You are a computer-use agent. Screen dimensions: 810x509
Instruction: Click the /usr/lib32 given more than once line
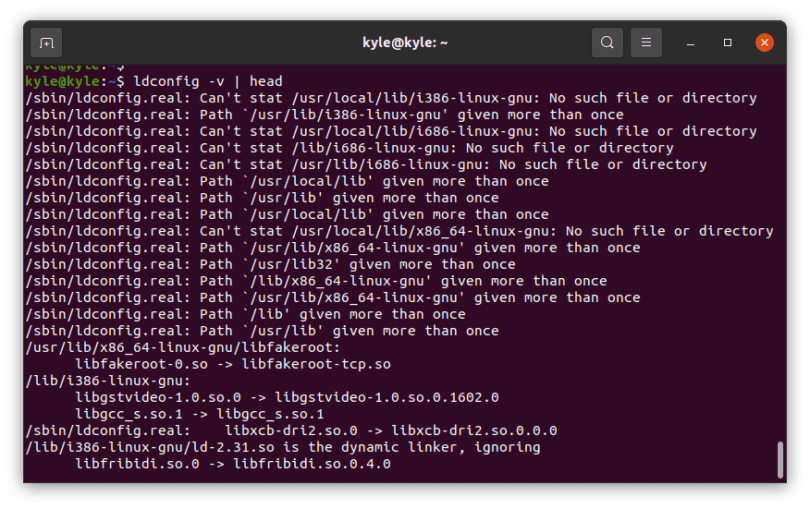pyautogui.click(x=270, y=264)
